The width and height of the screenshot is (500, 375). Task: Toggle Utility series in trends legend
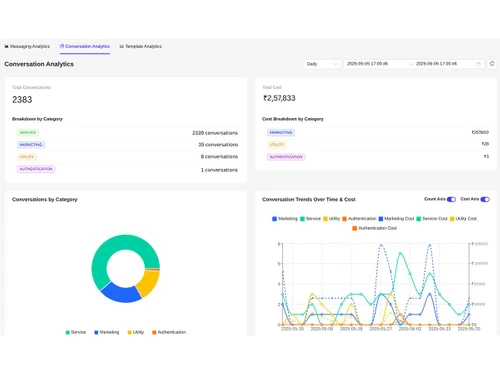(331, 219)
